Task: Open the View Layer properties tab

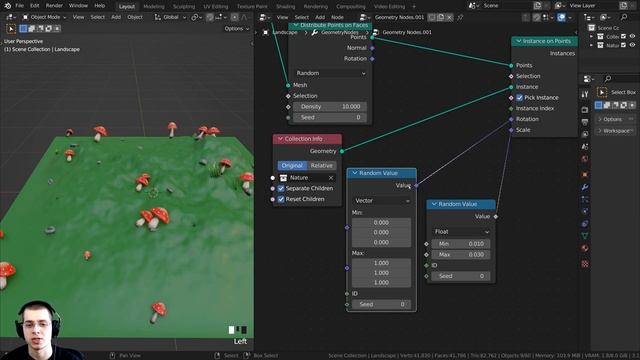Action: 584,134
